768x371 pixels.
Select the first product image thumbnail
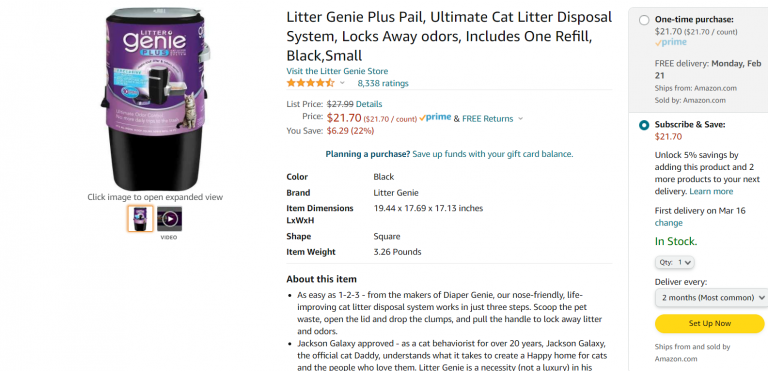tap(140, 219)
